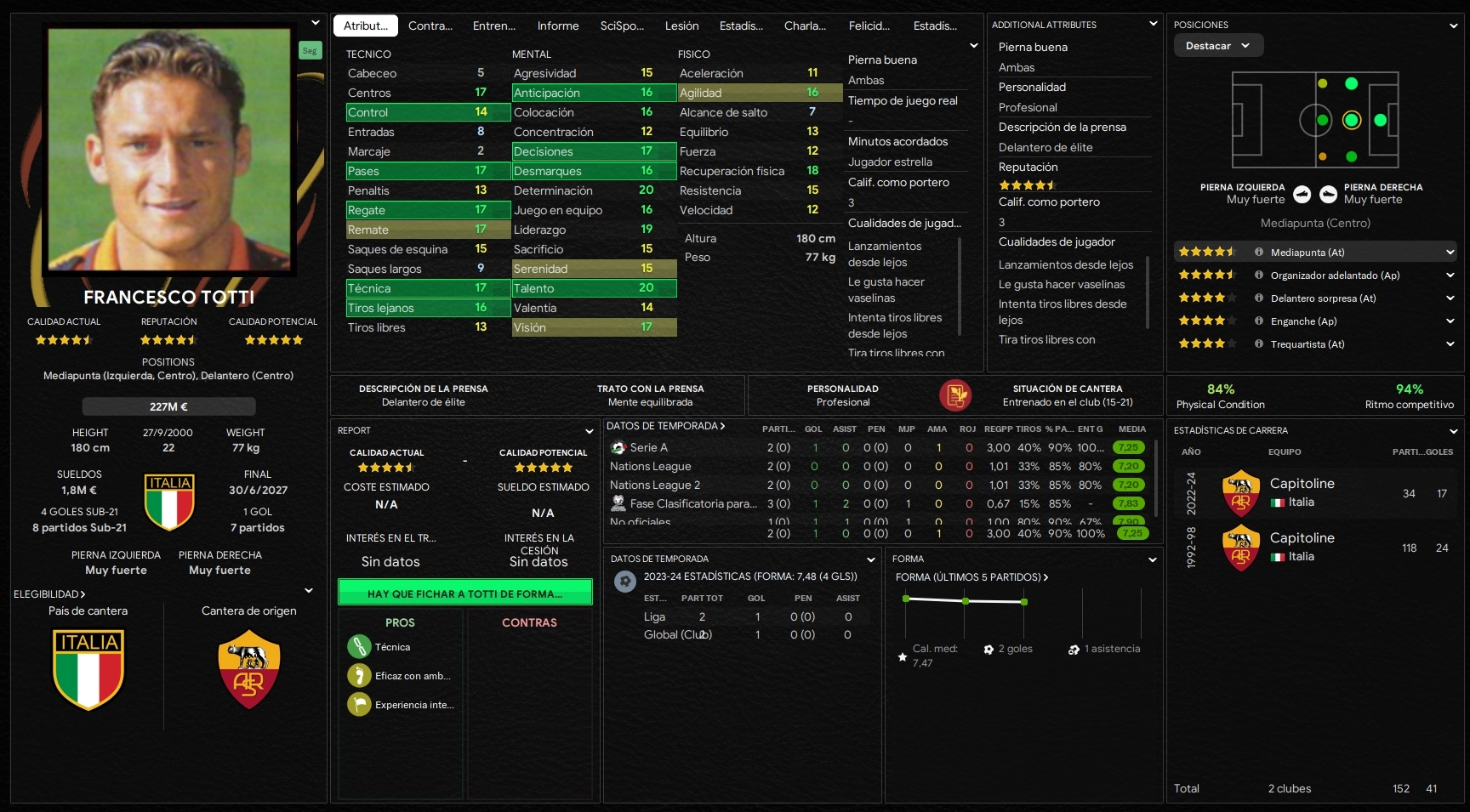The width and height of the screenshot is (1470, 812).
Task: Open the Datos de Temporada heading link
Action: click(666, 426)
